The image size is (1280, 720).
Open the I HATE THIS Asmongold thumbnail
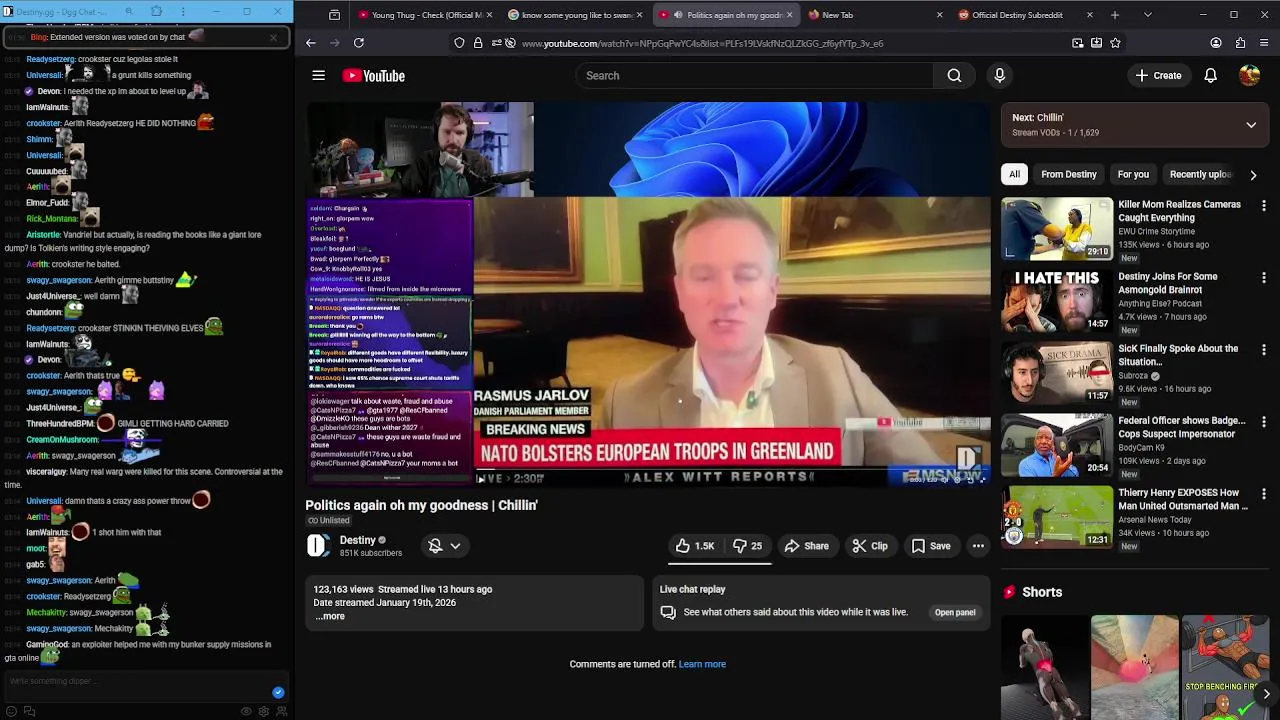(x=1057, y=301)
